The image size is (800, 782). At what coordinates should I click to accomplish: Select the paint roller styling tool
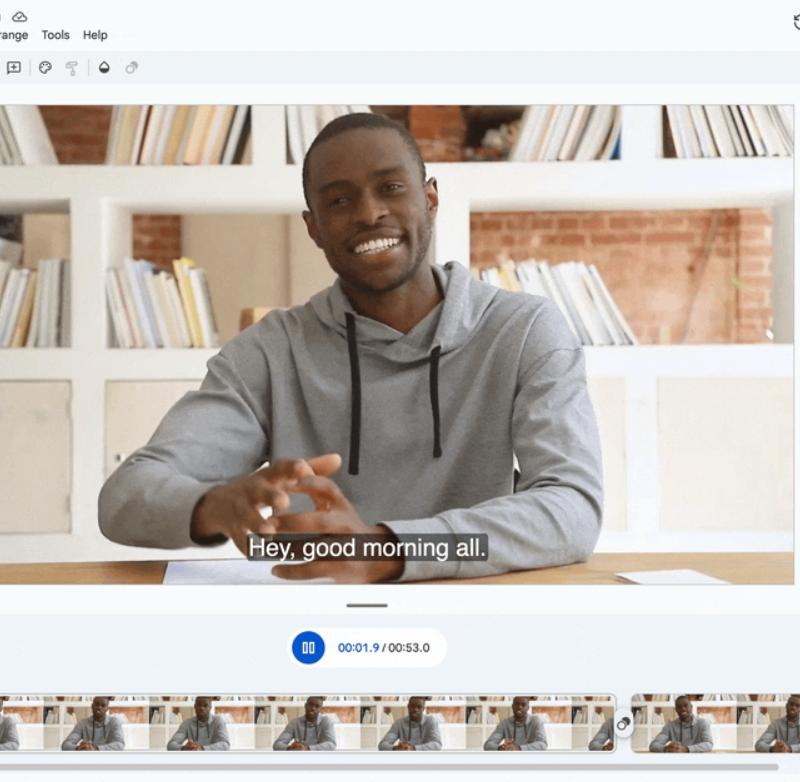click(x=72, y=69)
